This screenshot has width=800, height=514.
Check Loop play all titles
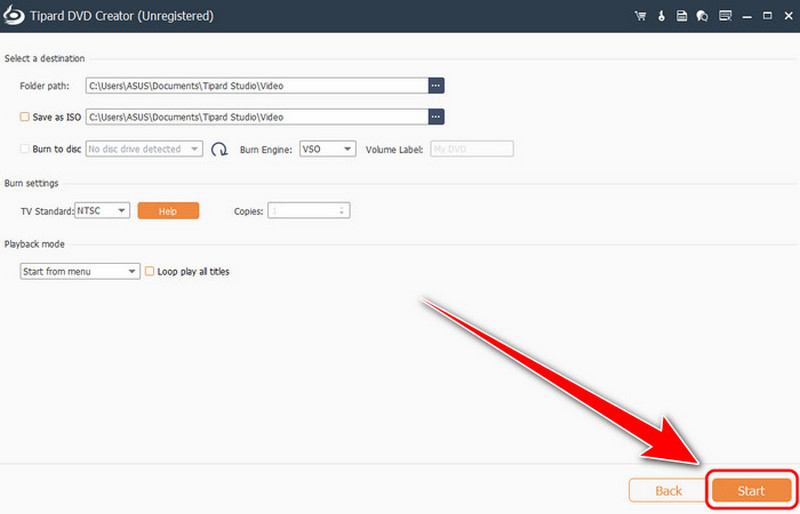(x=149, y=271)
